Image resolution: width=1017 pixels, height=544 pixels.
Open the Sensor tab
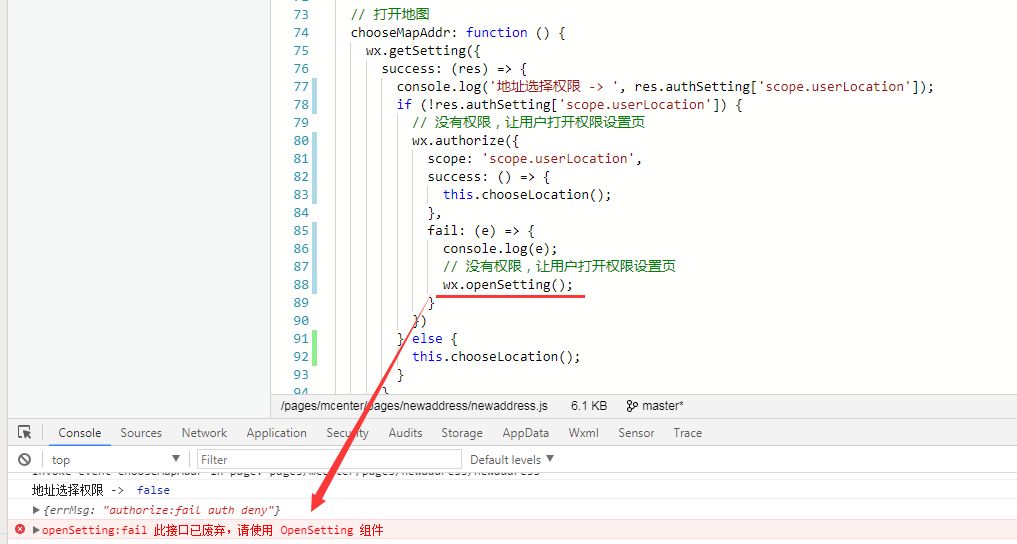coord(636,432)
